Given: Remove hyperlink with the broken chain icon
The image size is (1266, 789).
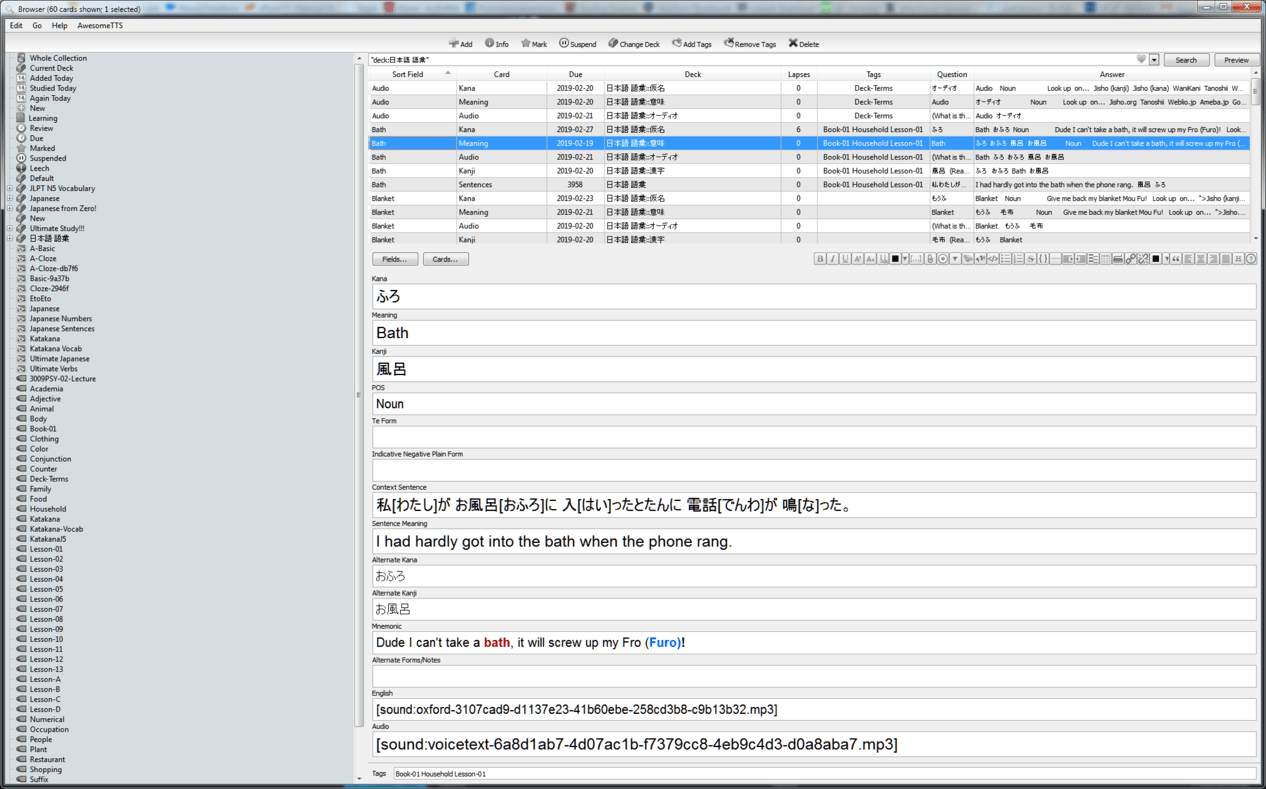Looking at the screenshot, I should click(x=1143, y=259).
